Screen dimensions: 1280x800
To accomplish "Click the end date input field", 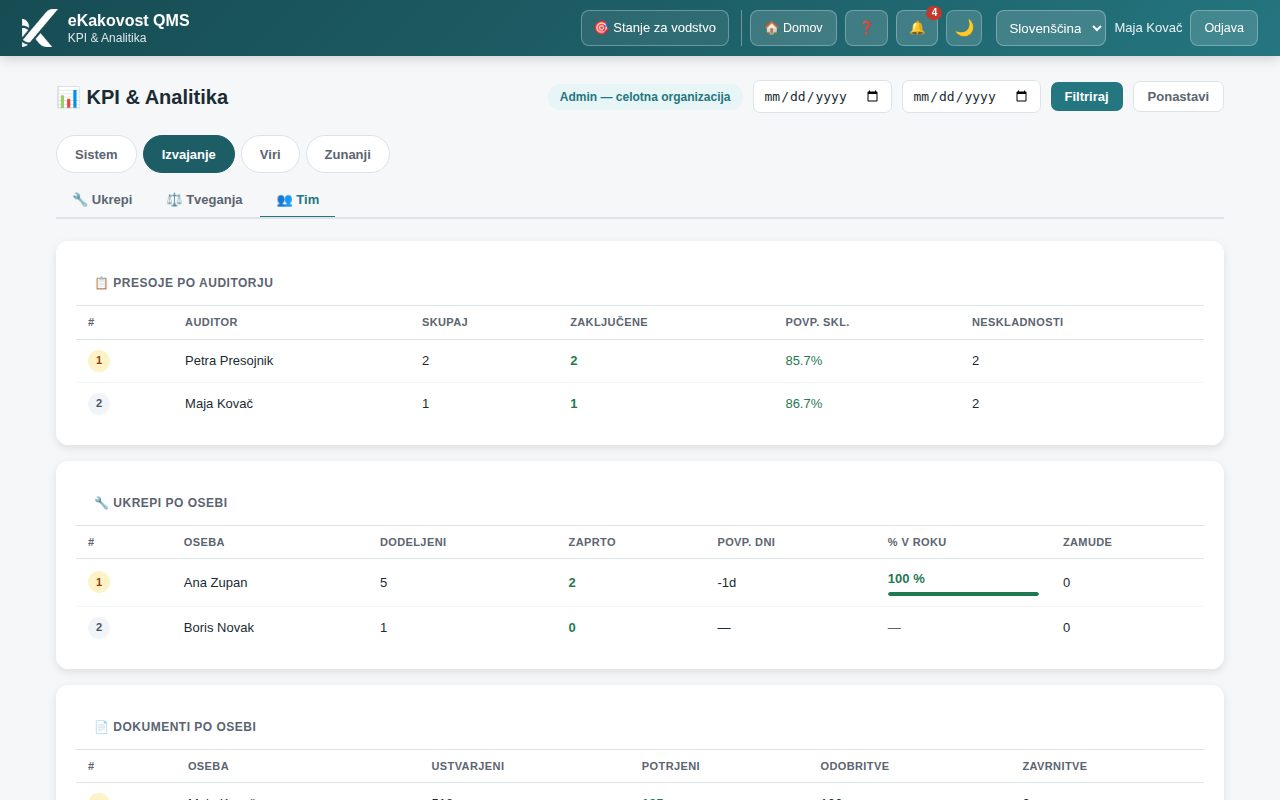I will (971, 97).
